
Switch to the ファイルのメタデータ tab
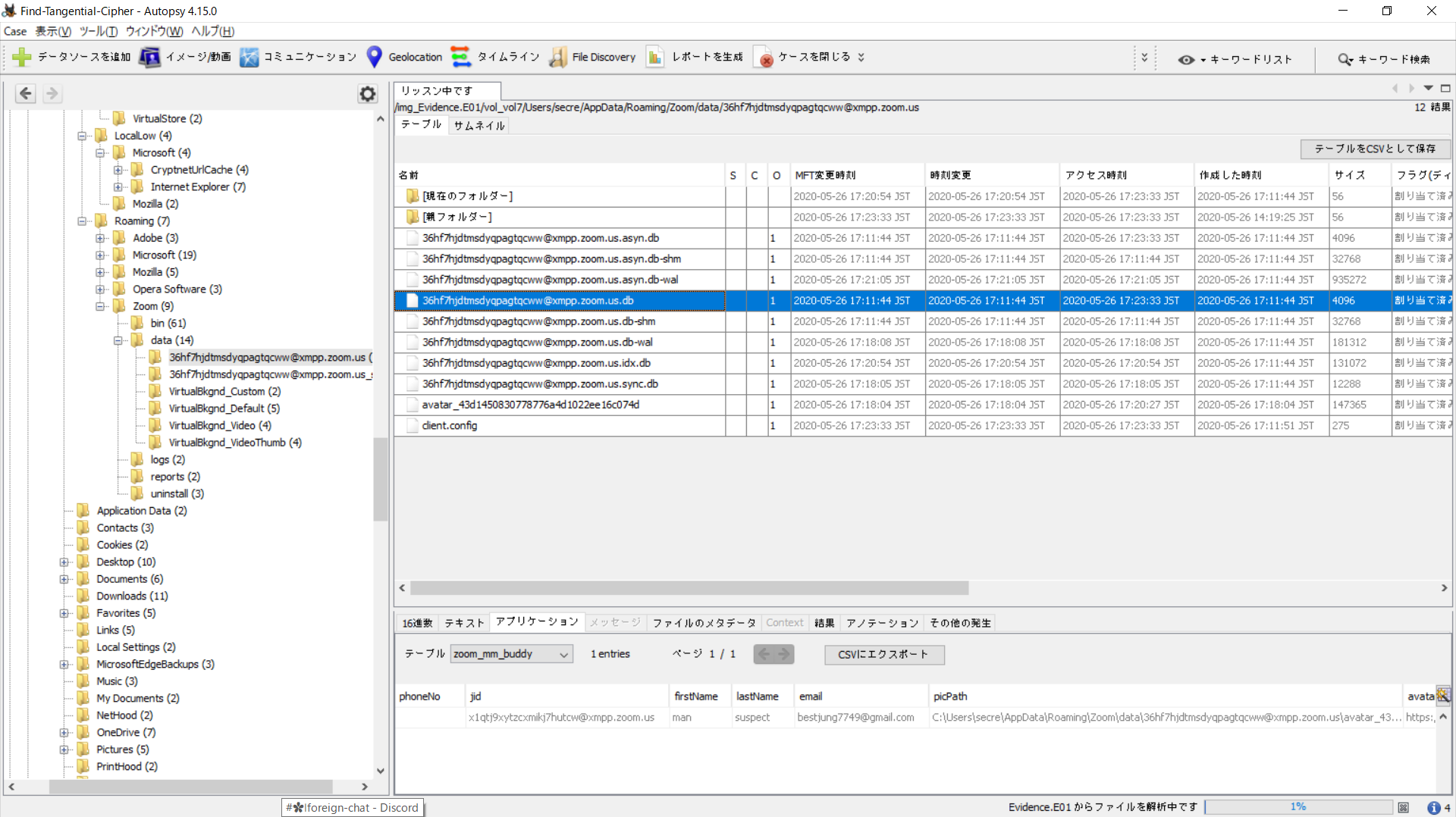coord(704,623)
